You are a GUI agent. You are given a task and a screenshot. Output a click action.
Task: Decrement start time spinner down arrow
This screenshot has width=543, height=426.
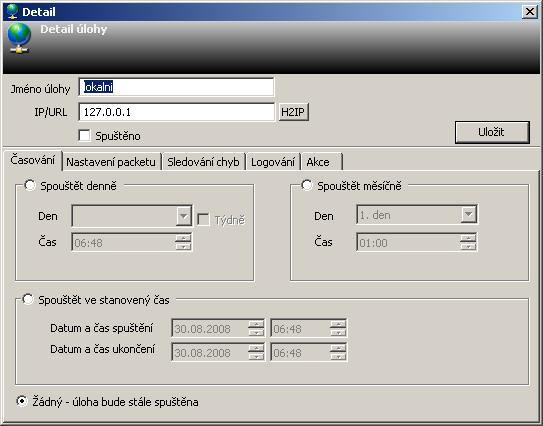(338, 332)
